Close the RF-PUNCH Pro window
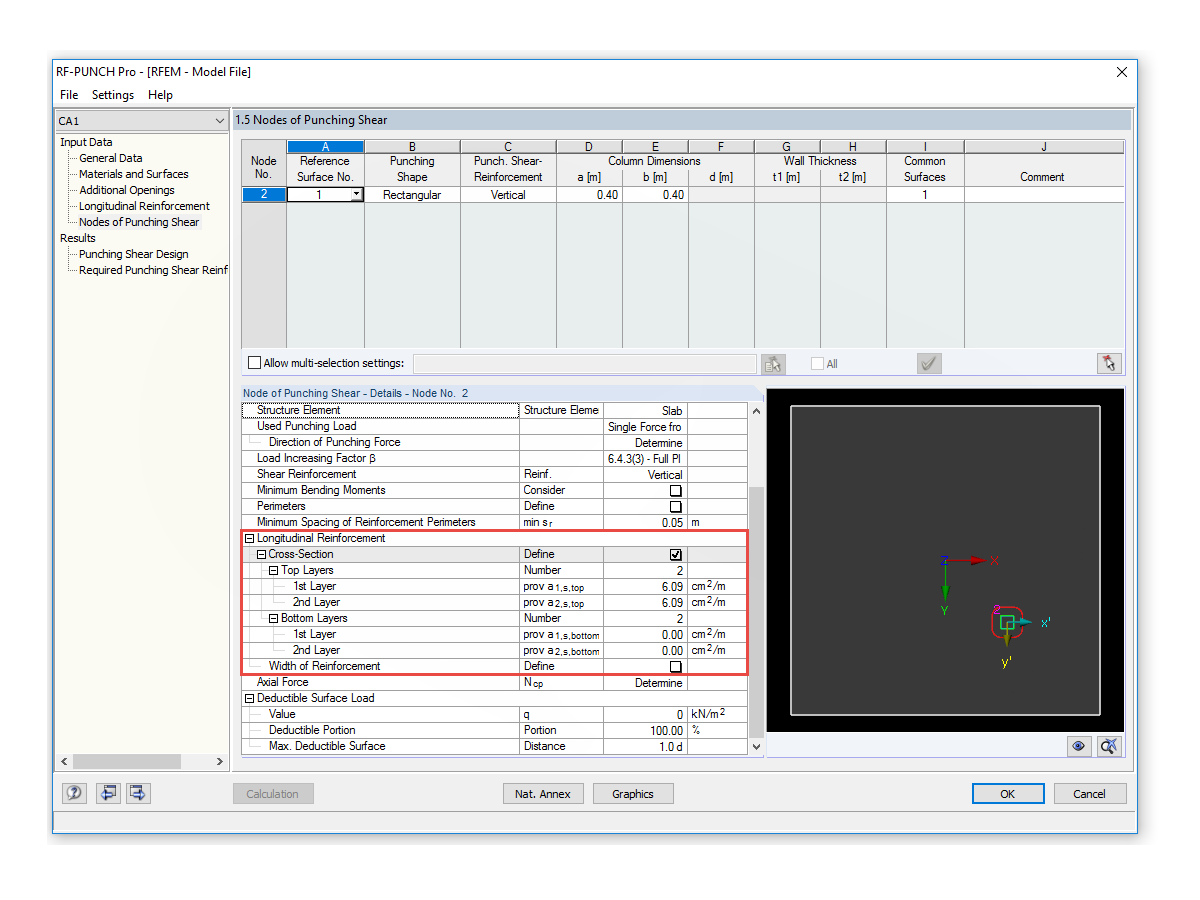Viewport: 1200px width, 900px height. tap(1121, 72)
